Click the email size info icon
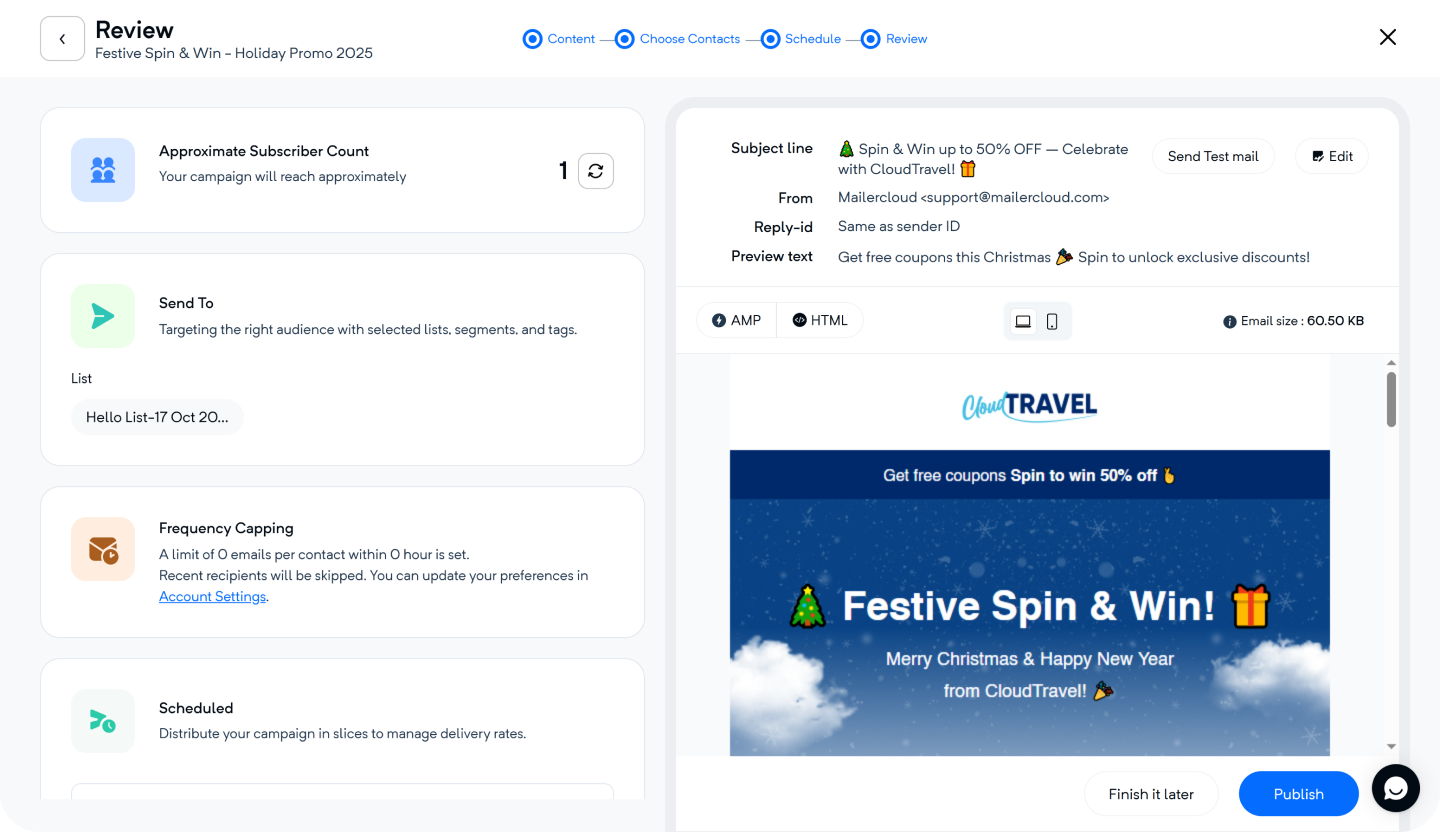Screen dimensions: 1440x832 click(1230, 322)
